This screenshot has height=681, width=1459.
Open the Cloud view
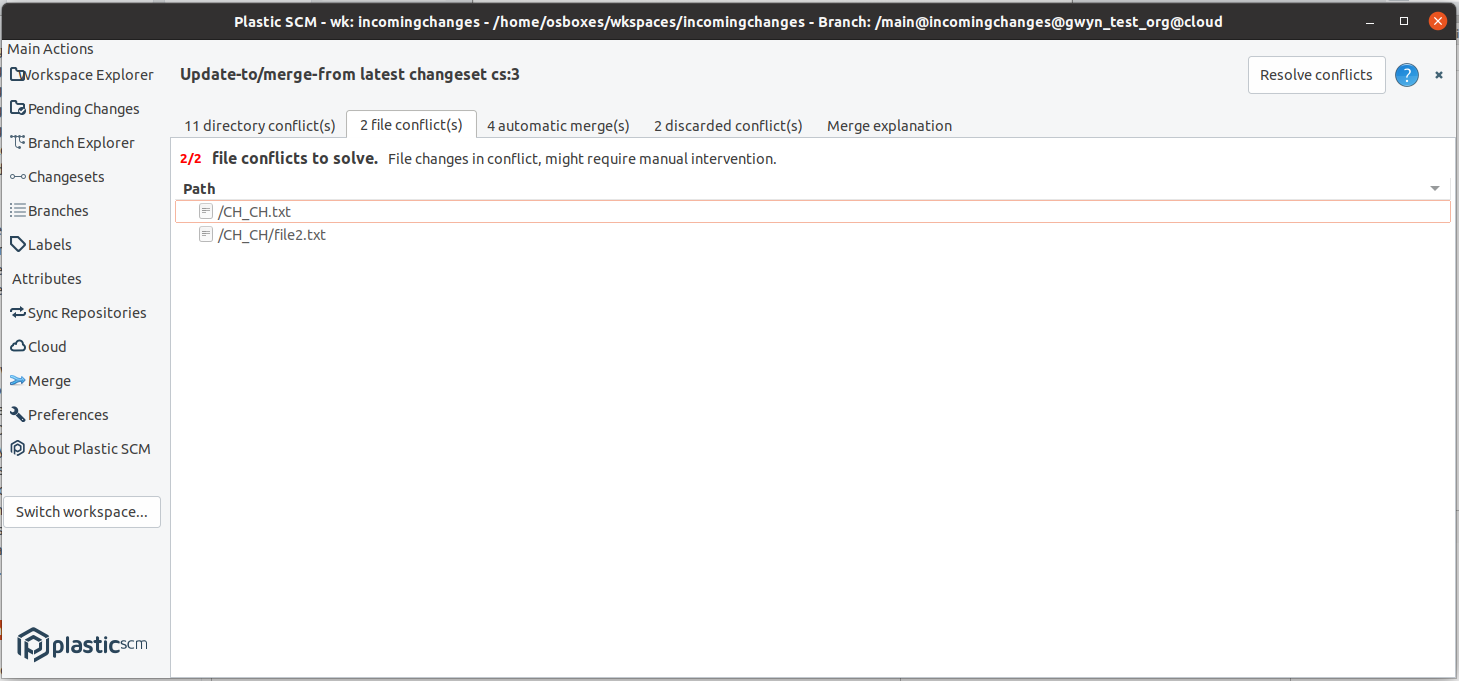pos(45,346)
